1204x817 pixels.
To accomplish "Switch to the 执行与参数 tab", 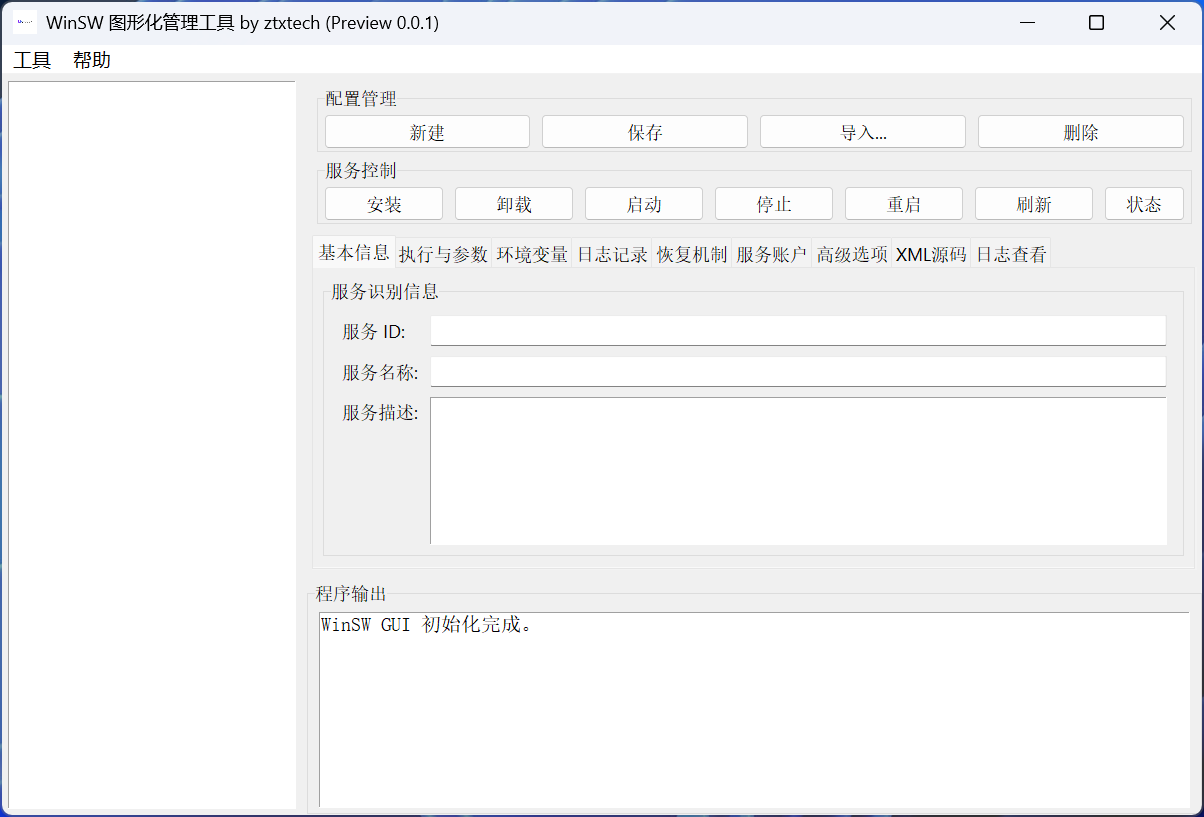I will tap(443, 254).
